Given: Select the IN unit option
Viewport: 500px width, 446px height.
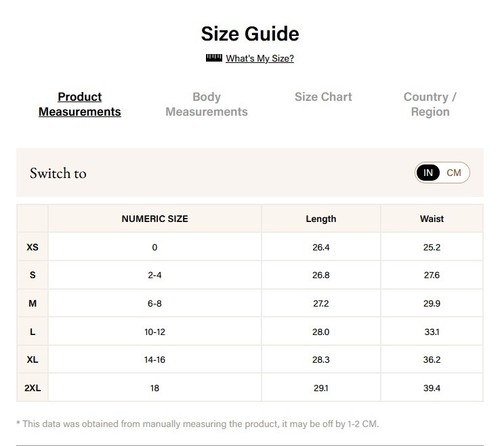Looking at the screenshot, I should pos(428,173).
